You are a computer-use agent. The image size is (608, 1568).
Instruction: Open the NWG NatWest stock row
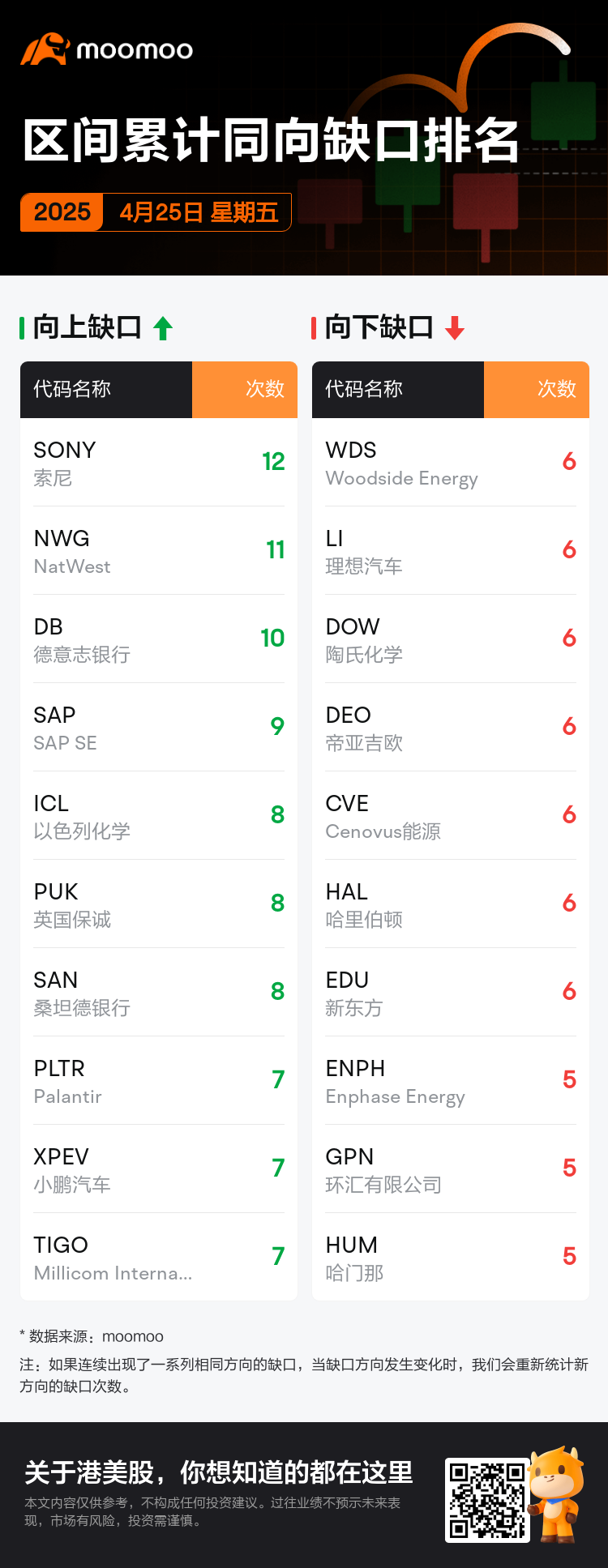click(x=159, y=551)
